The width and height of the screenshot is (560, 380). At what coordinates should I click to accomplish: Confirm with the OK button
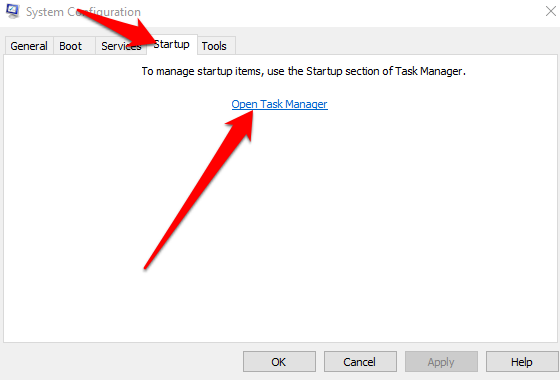click(x=279, y=362)
